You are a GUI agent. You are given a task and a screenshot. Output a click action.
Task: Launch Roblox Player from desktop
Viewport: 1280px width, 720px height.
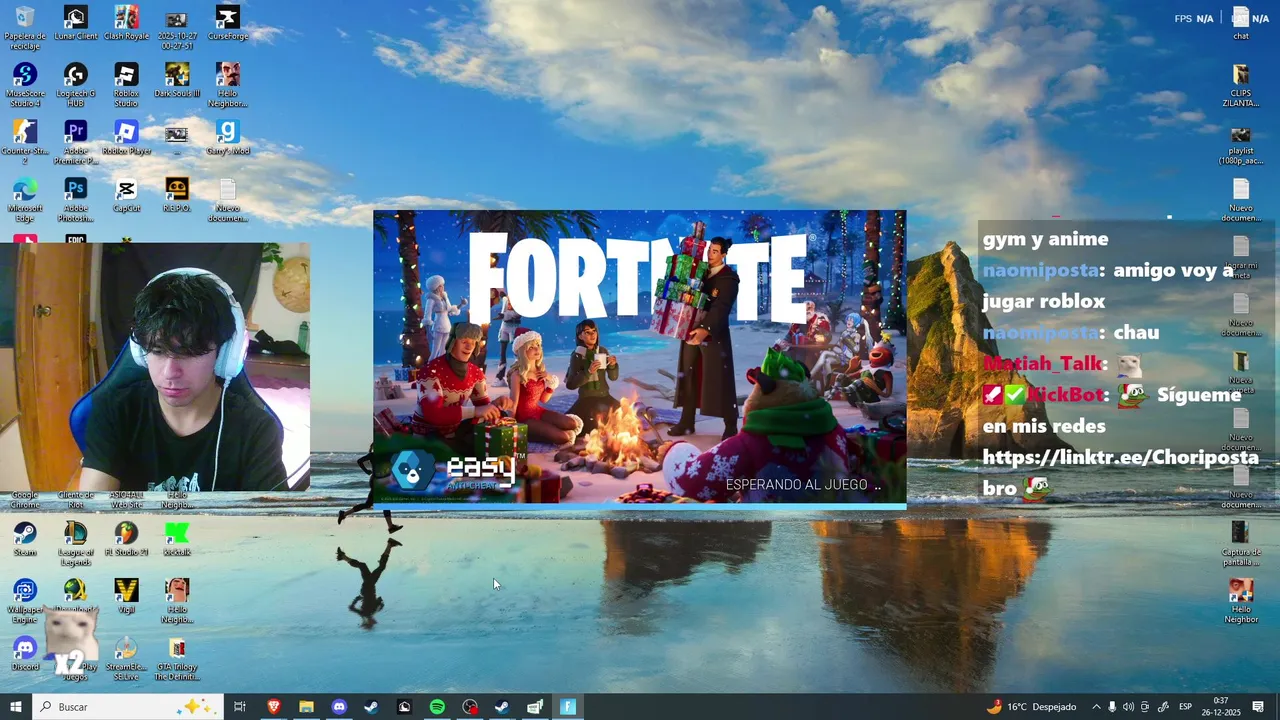[x=126, y=138]
